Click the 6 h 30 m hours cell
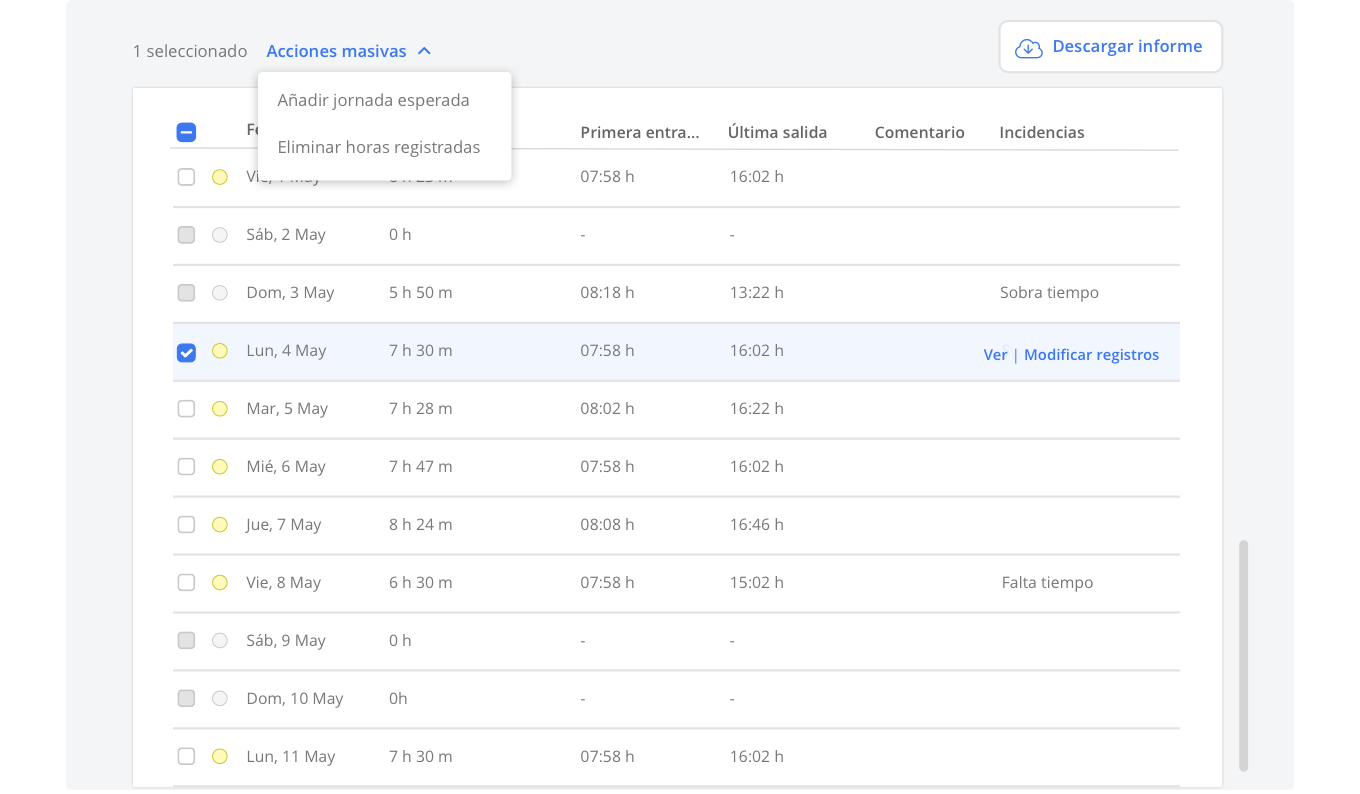The image size is (1360, 794). point(421,583)
